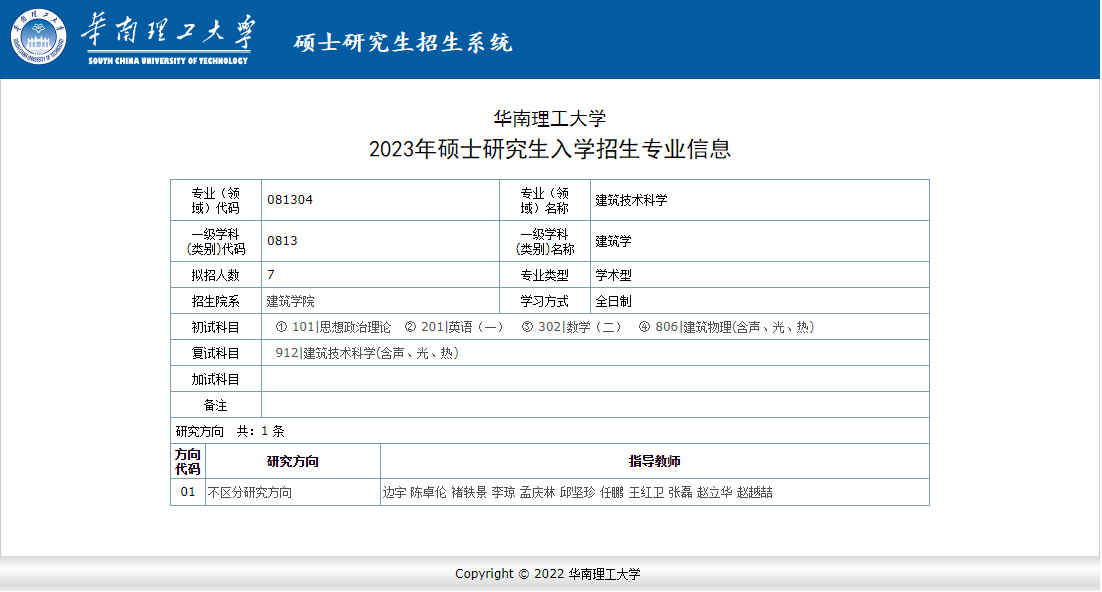Image resolution: width=1102 pixels, height=592 pixels.
Task: Click the 华南理工大学 calligraphy logo in header
Action: tap(169, 39)
